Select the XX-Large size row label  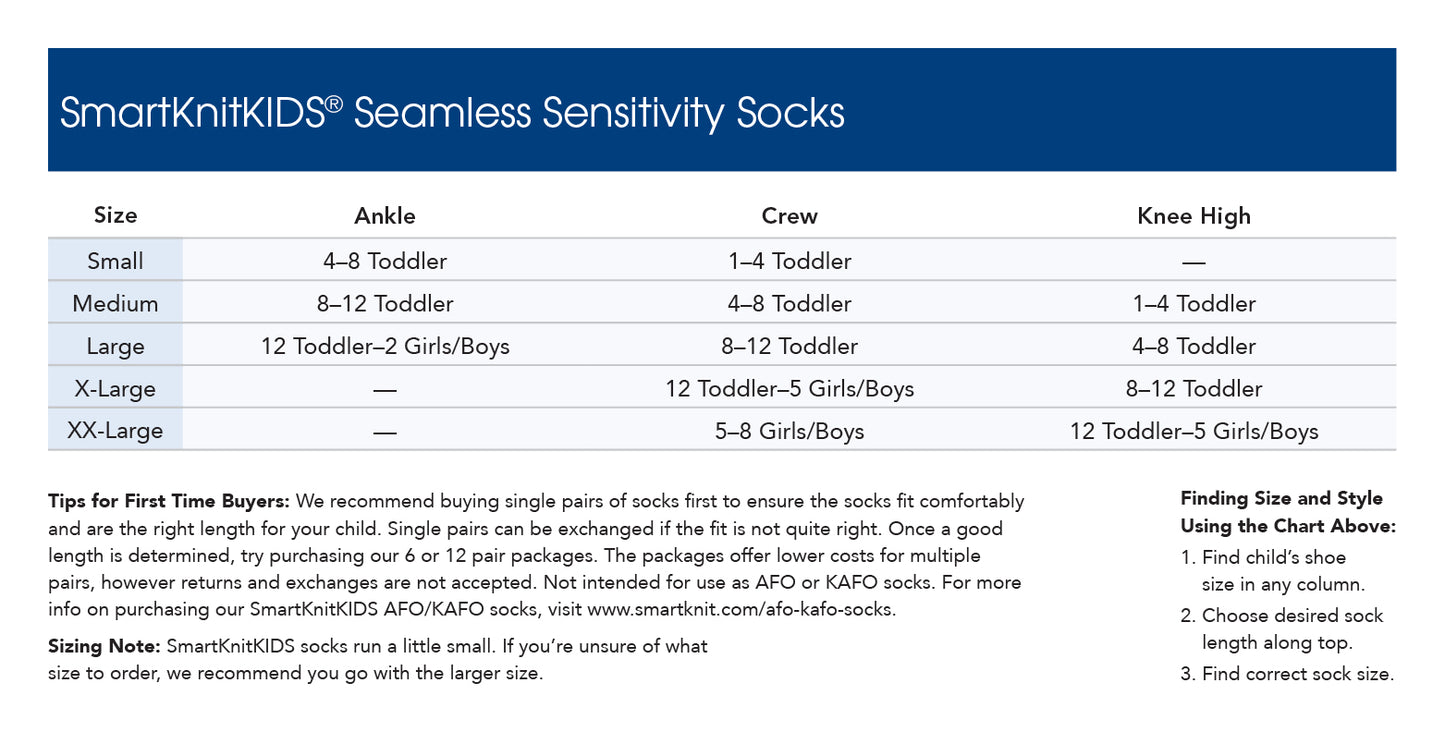[x=115, y=432]
